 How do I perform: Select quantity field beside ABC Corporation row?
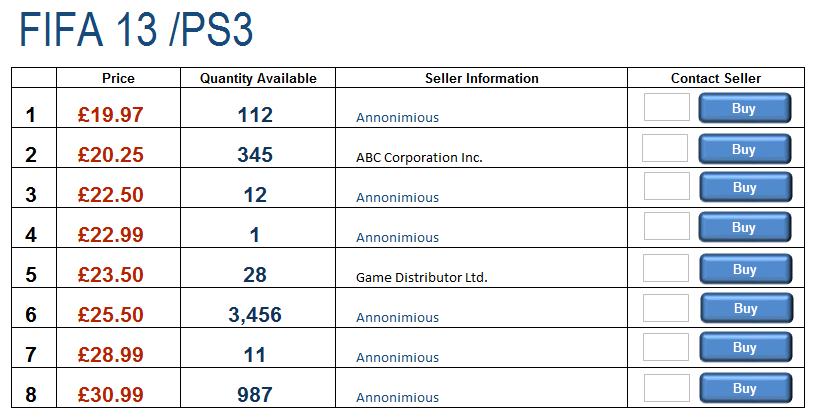point(665,148)
